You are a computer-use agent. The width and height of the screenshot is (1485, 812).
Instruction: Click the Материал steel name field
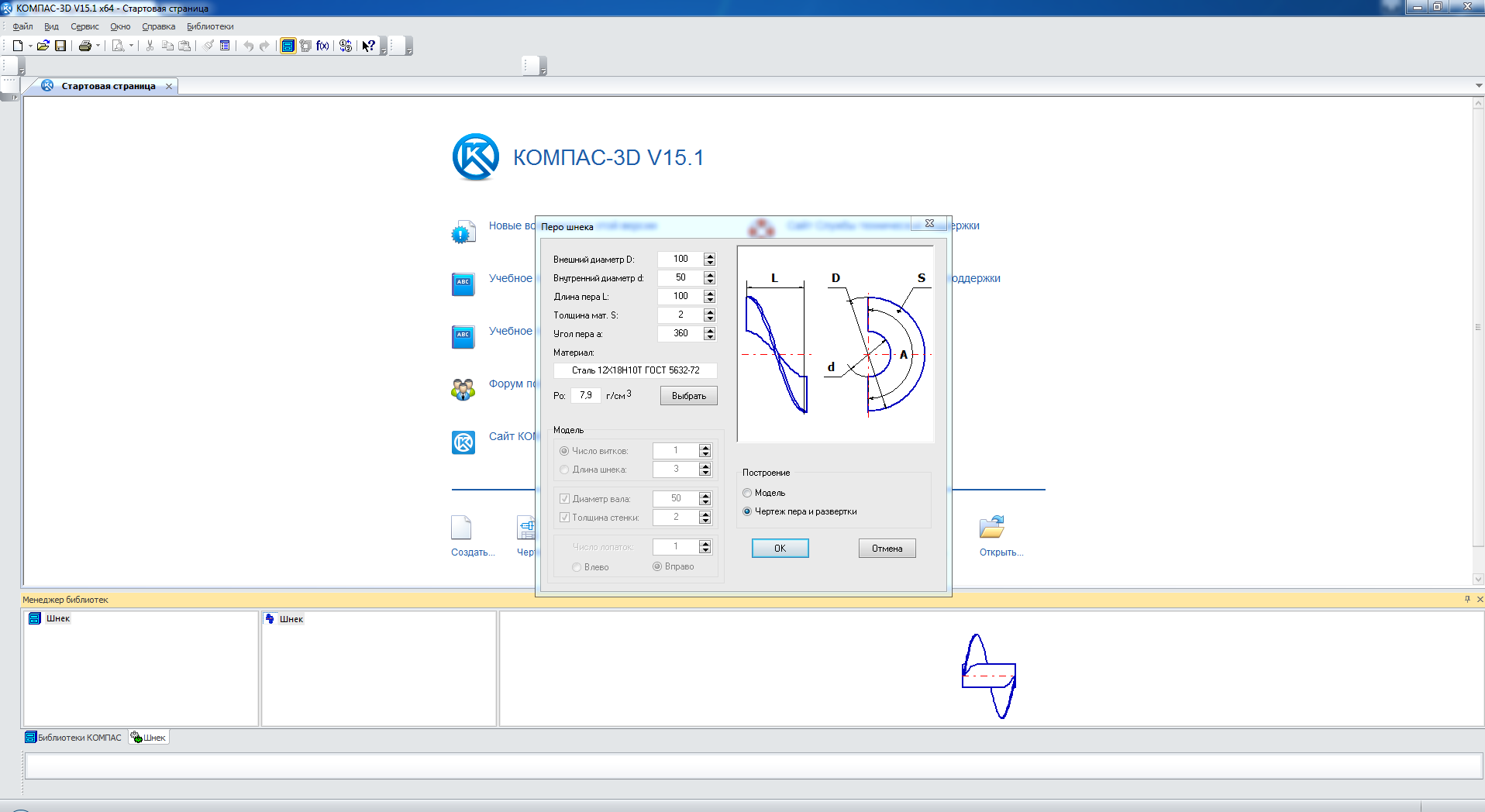(636, 370)
